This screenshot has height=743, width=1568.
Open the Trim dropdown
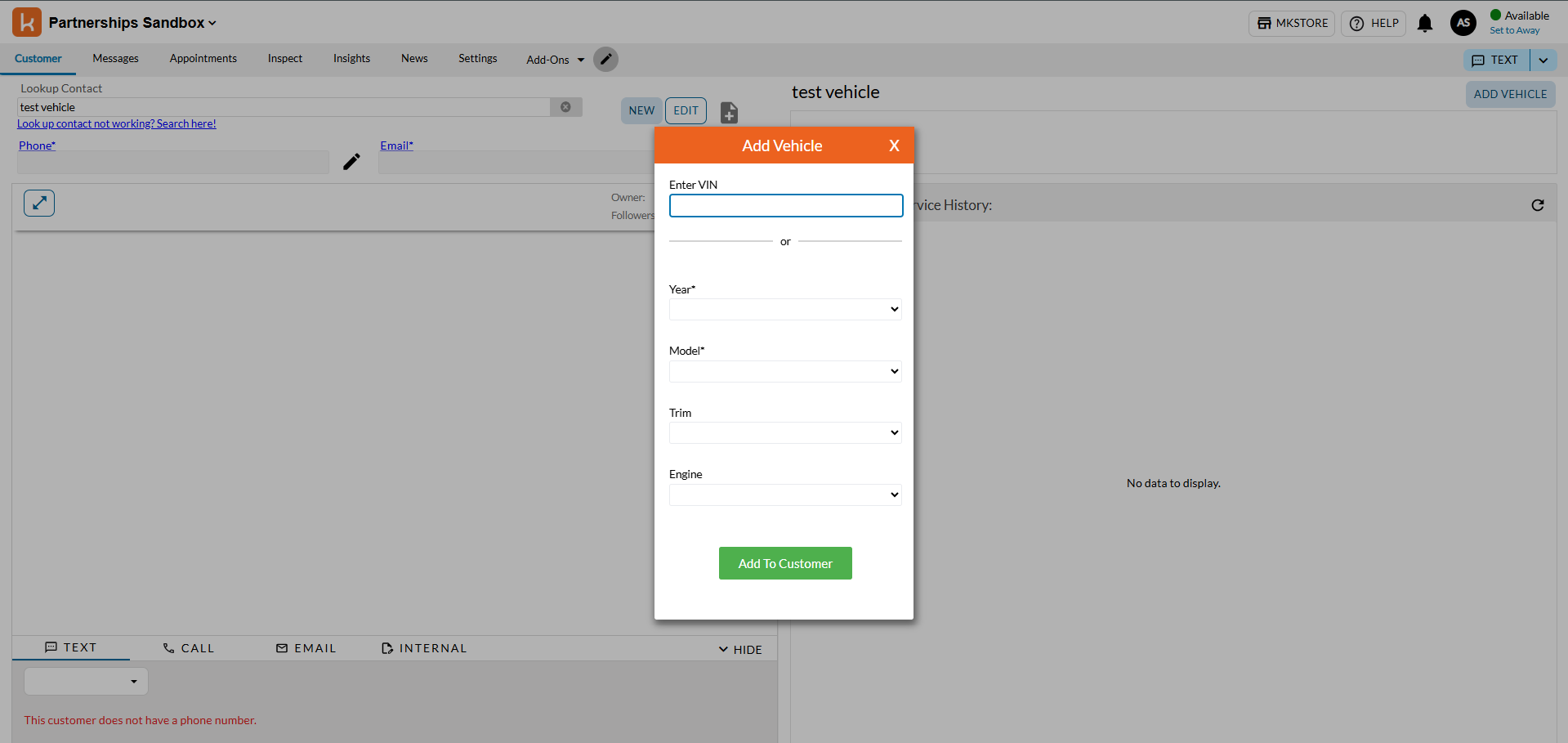(x=784, y=432)
